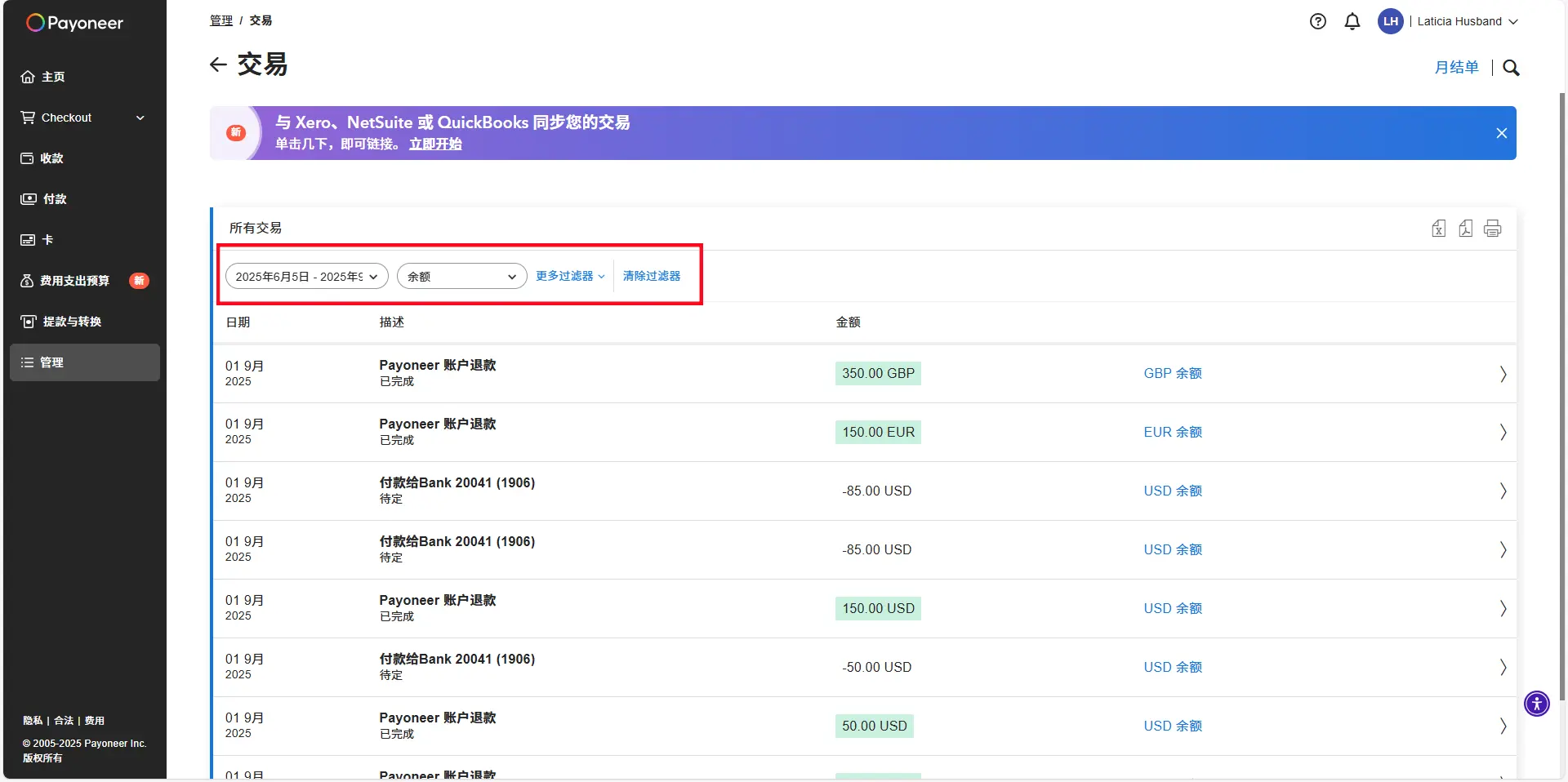The image size is (1568, 782).
Task: Open USD 余额 link in -50.00 USD row
Action: tap(1173, 668)
